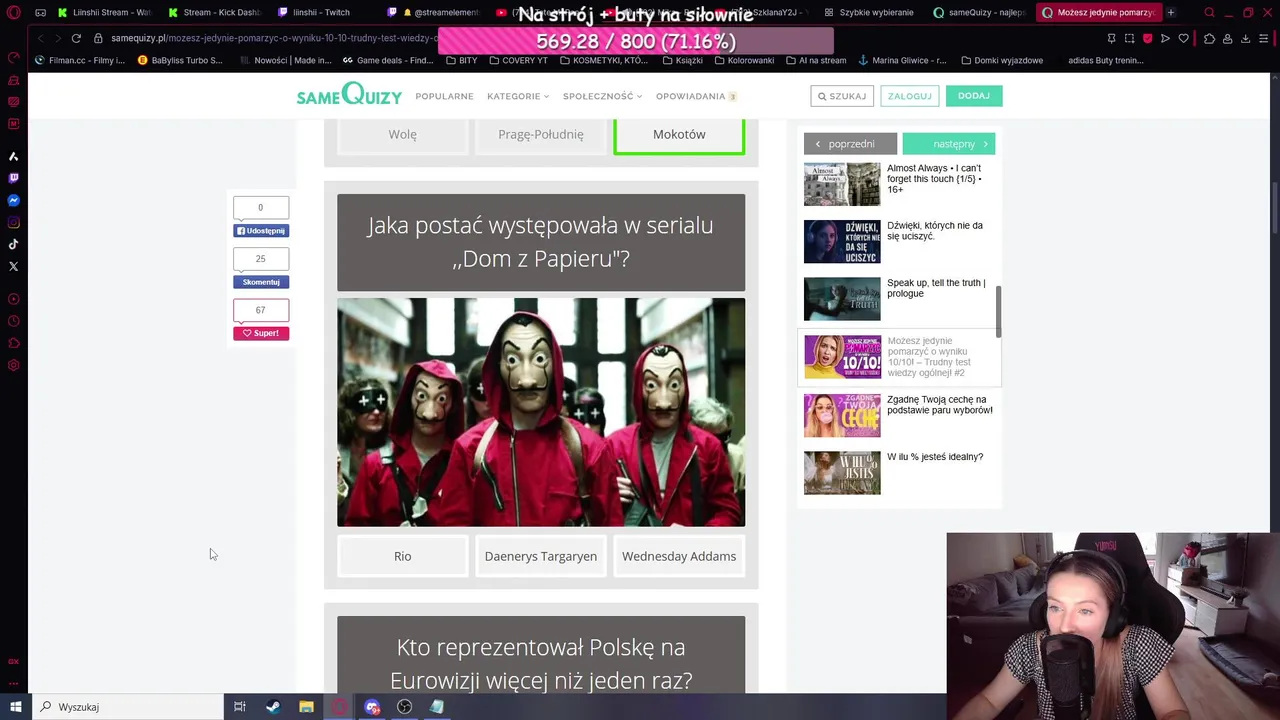Click the Skomentuj button
The width and height of the screenshot is (1280, 720).
click(x=261, y=282)
